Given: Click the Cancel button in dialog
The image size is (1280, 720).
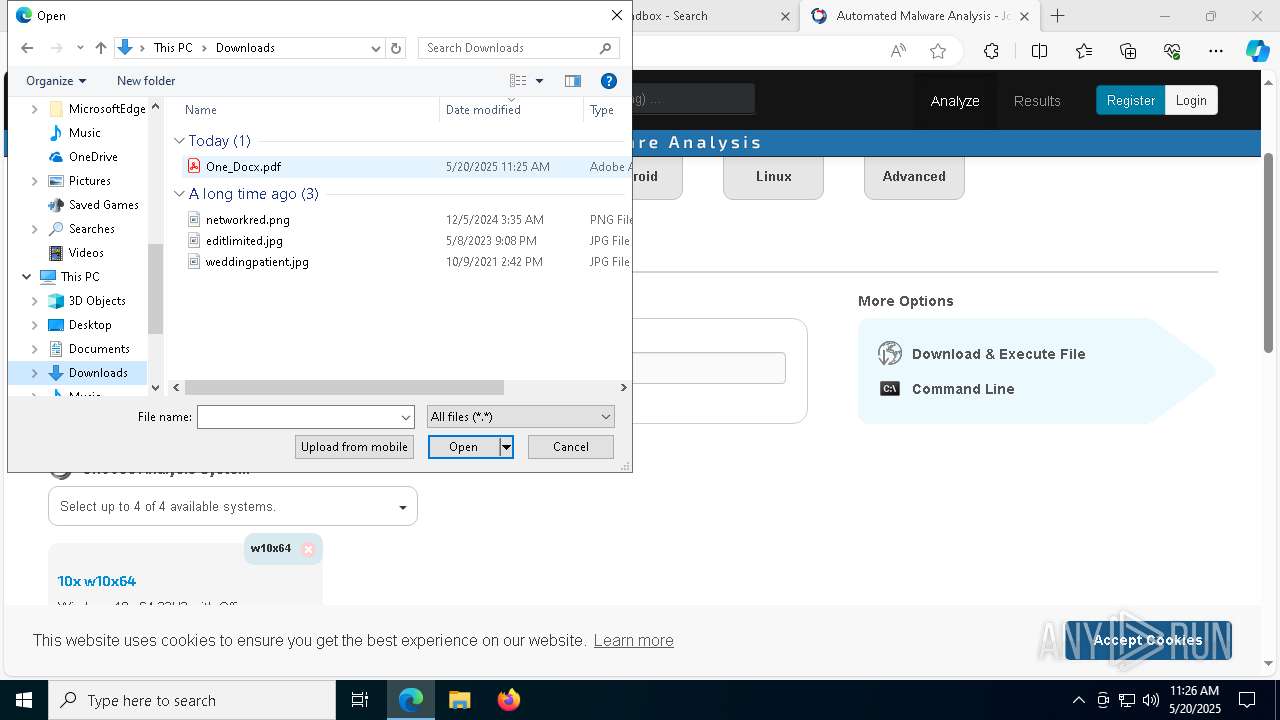Looking at the screenshot, I should tap(571, 447).
